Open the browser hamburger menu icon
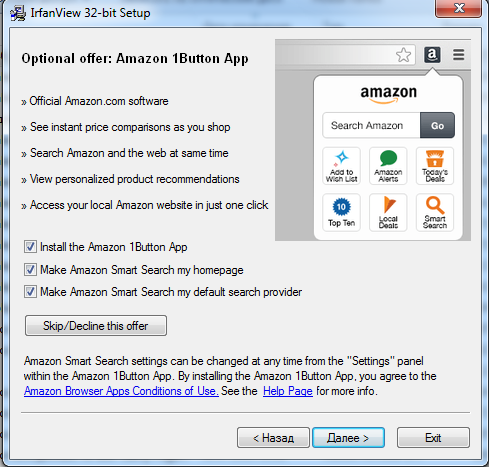489x467 pixels. point(459,55)
